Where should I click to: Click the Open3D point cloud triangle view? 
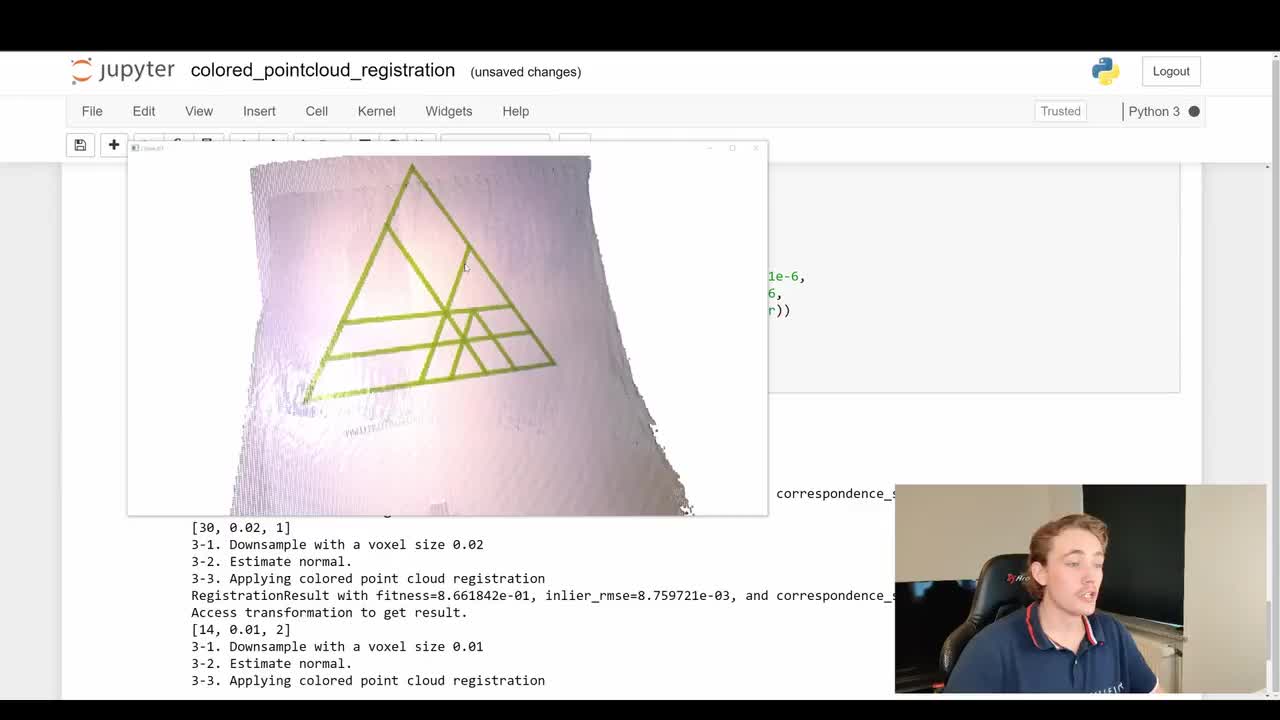point(447,335)
